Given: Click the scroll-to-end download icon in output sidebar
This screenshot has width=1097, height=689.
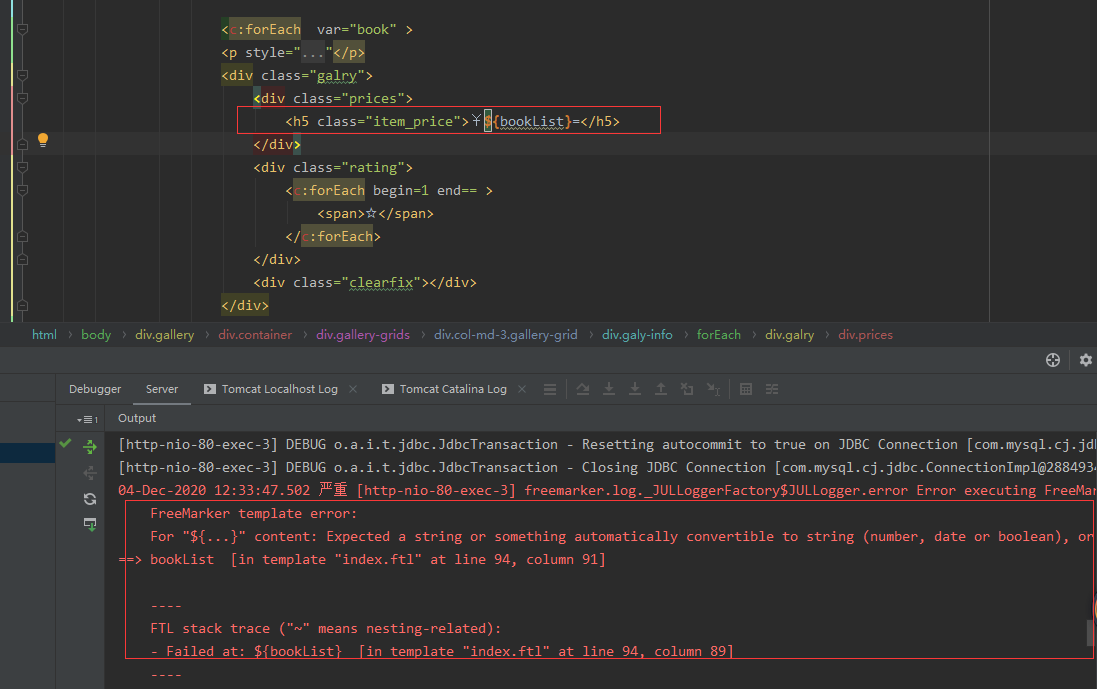Looking at the screenshot, I should [x=90, y=525].
